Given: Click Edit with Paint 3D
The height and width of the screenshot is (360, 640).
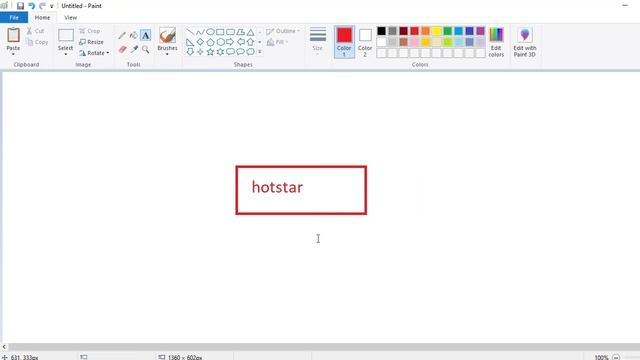Looking at the screenshot, I should click(x=525, y=42).
